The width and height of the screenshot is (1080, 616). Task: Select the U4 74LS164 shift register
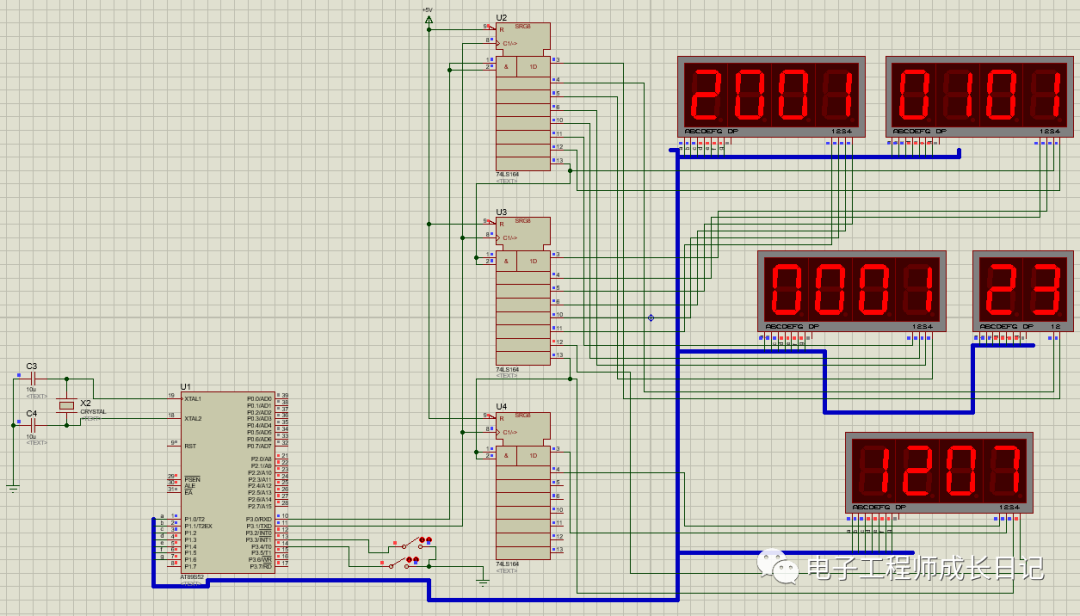pyautogui.click(x=523, y=486)
